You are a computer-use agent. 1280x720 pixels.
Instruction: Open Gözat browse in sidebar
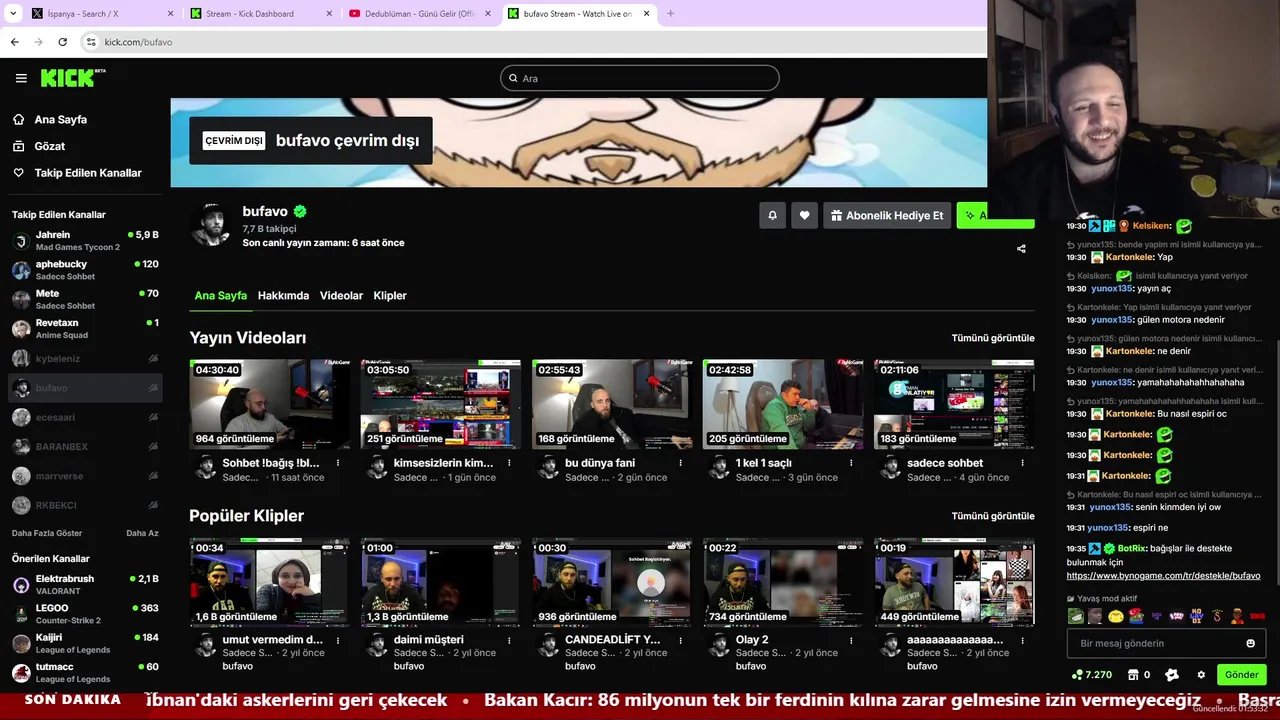click(x=50, y=146)
